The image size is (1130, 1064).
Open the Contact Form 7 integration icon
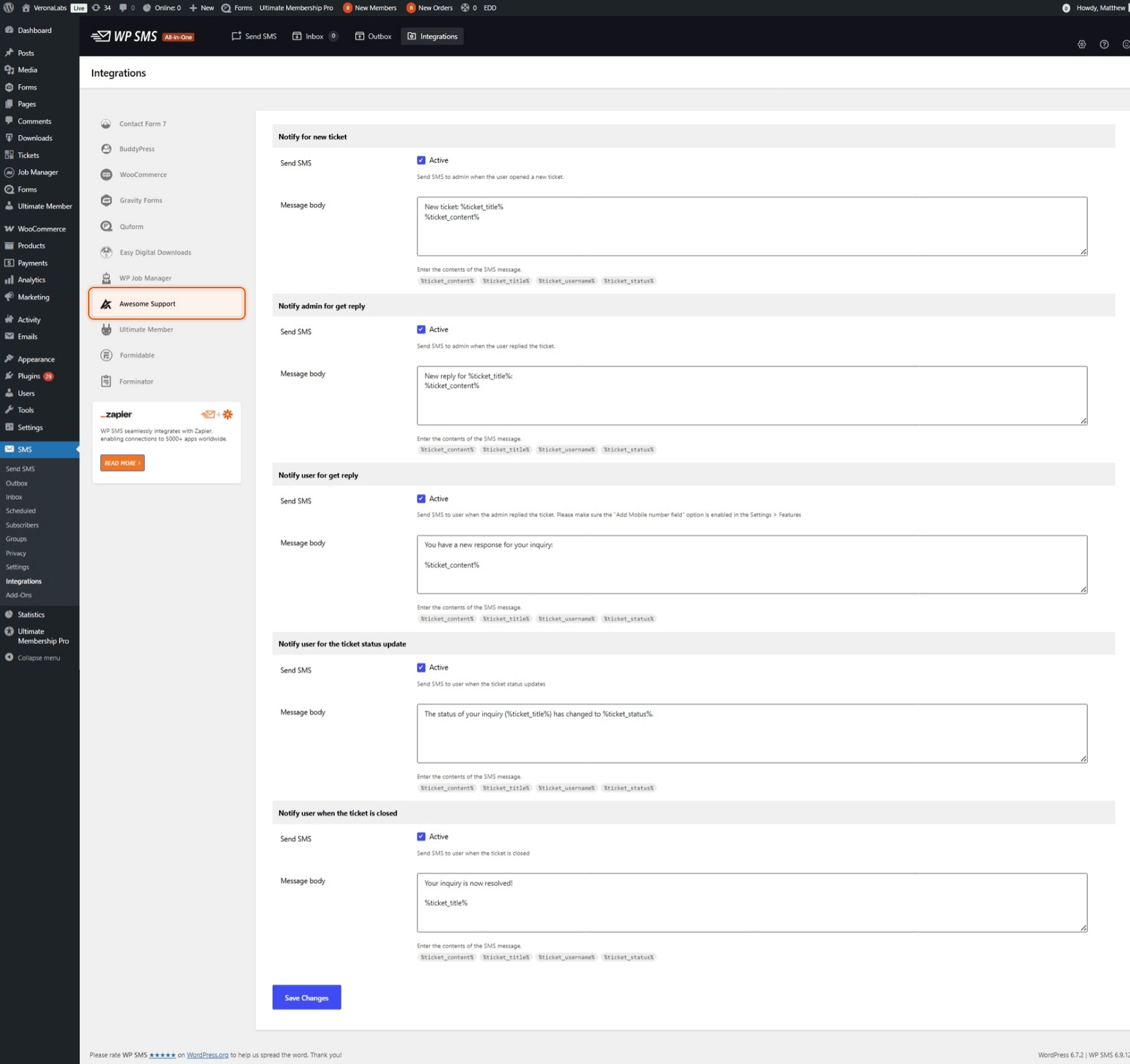[x=106, y=124]
